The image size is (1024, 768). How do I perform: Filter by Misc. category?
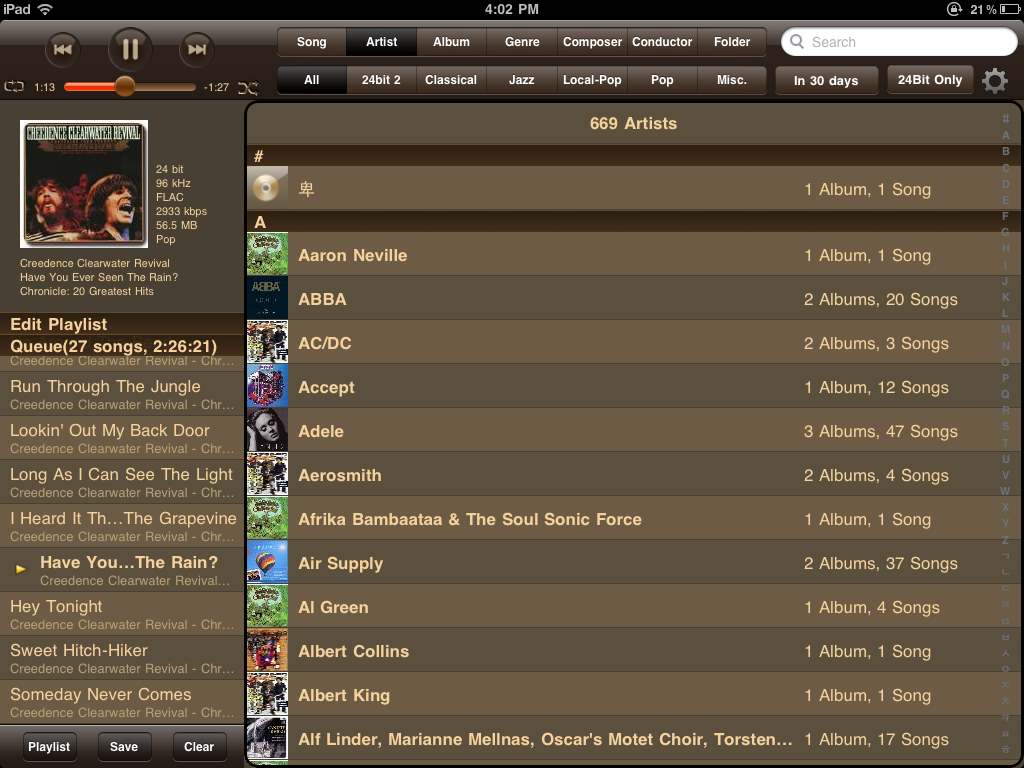tap(732, 80)
